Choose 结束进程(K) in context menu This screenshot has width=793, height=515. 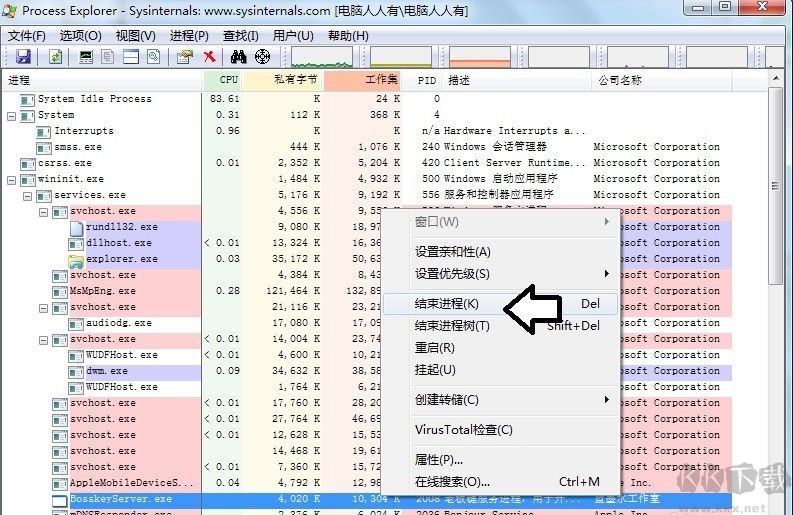click(x=500, y=304)
